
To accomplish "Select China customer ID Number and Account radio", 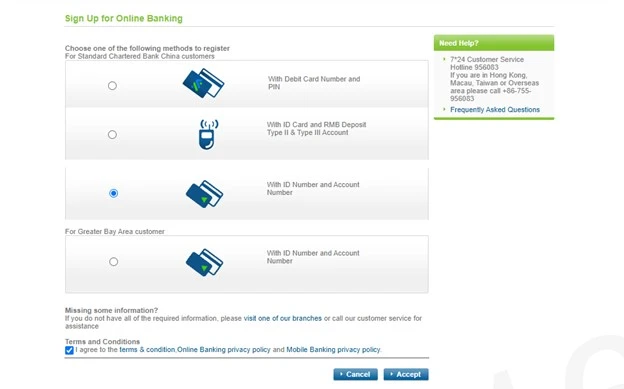I will [113, 193].
